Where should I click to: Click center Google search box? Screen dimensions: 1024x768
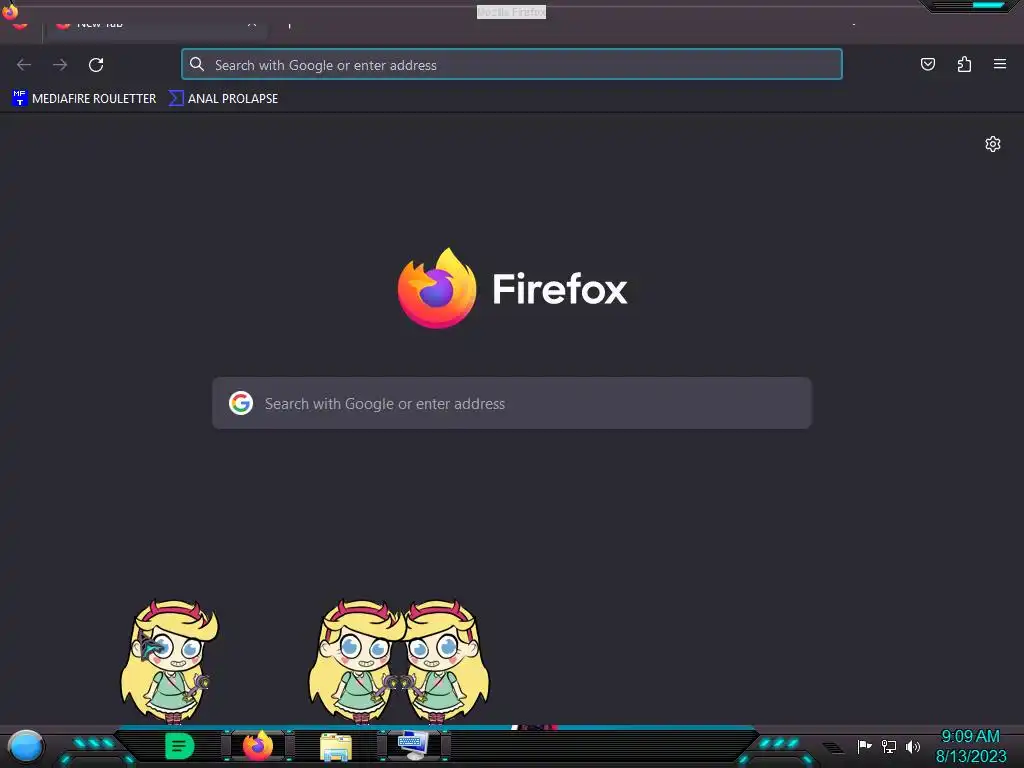(512, 403)
